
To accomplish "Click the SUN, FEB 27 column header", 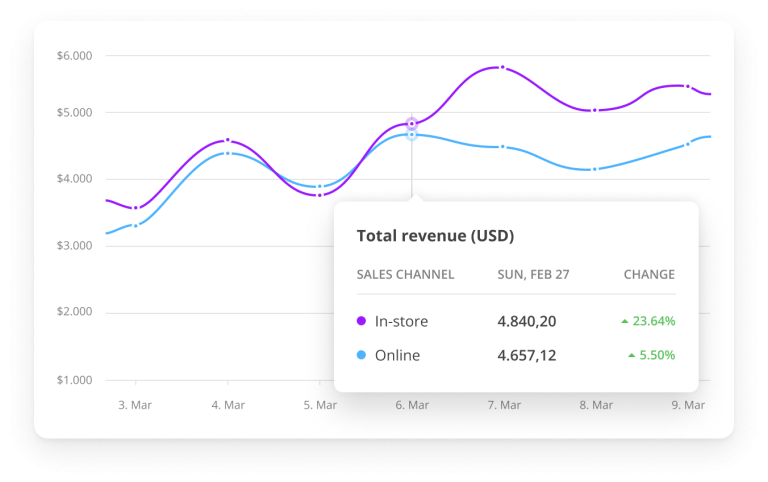I will click(x=533, y=274).
